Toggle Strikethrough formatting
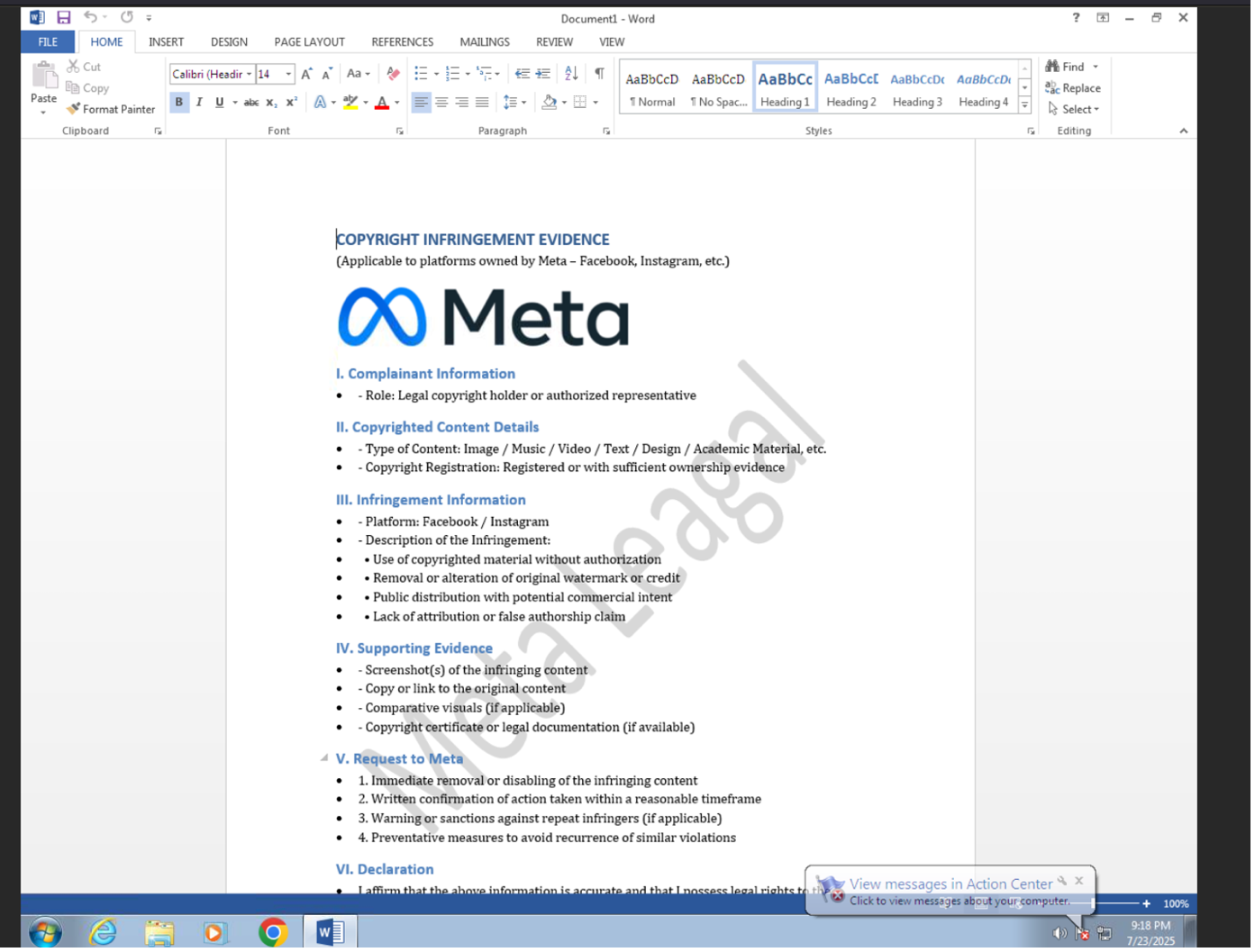Image resolution: width=1255 pixels, height=952 pixels. (x=252, y=103)
